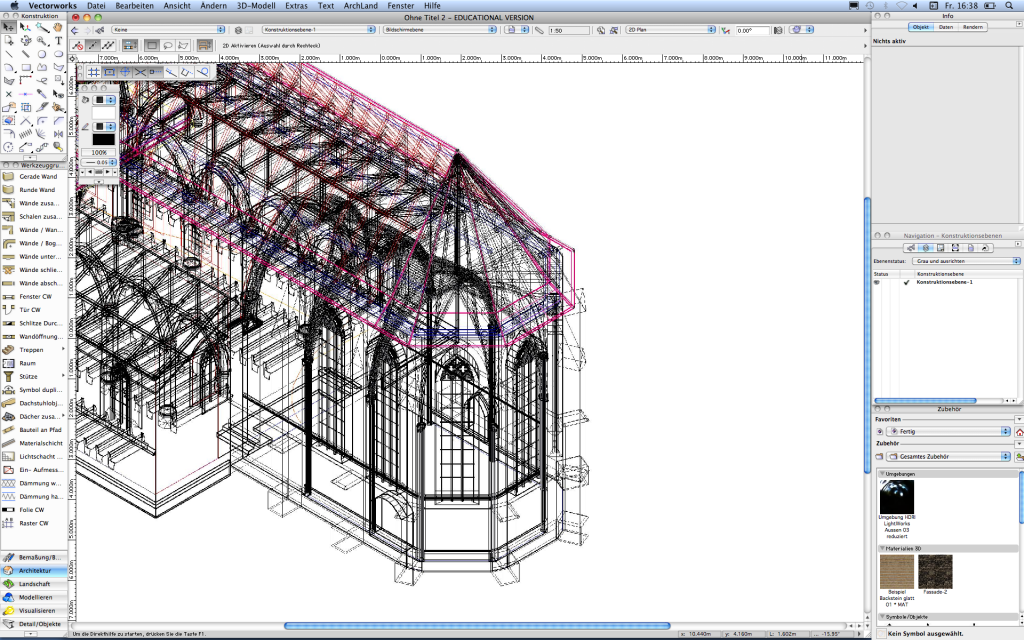Select the Double Line tool
Screen dimensions: 1024x640
tap(25, 54)
